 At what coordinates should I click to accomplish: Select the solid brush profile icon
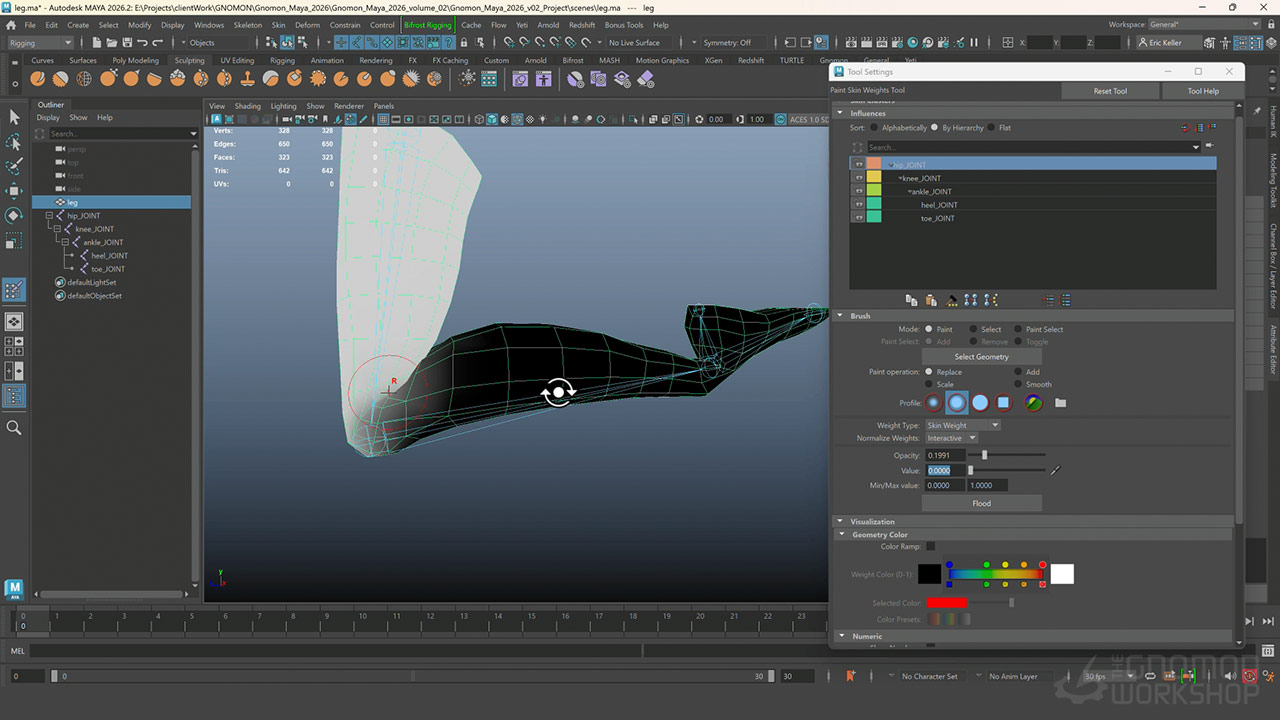coord(981,403)
